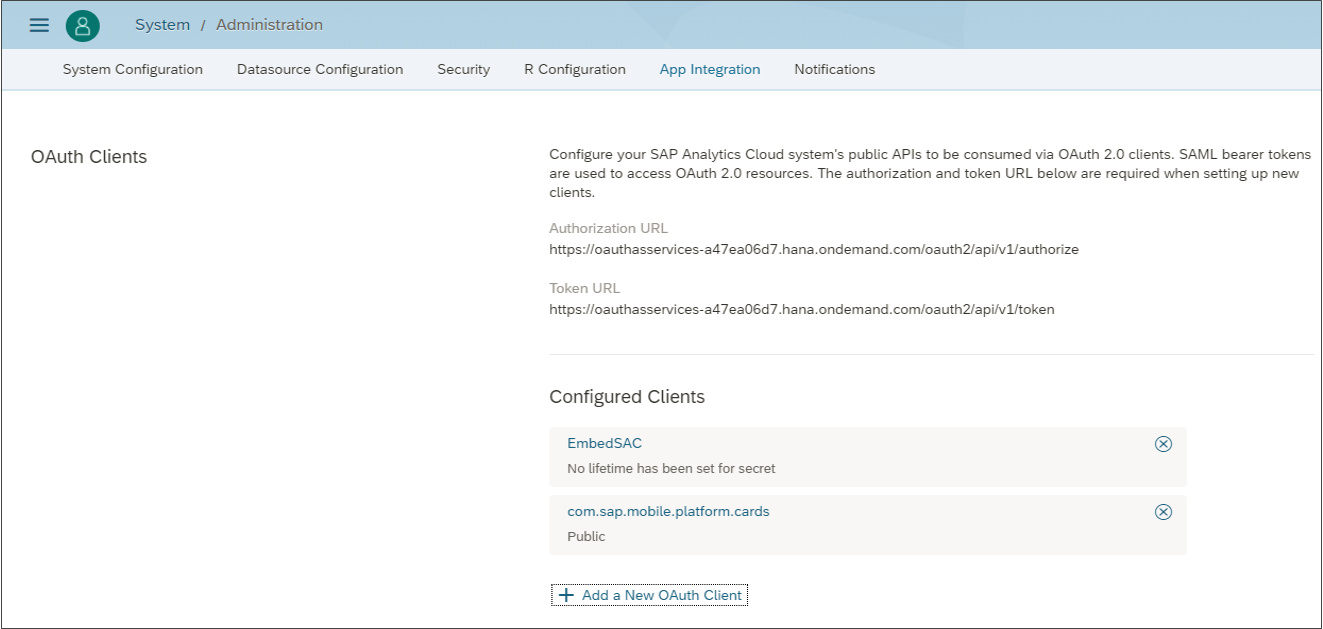Image resolution: width=1323 pixels, height=629 pixels.
Task: Switch to the Notifications tab
Action: point(835,69)
